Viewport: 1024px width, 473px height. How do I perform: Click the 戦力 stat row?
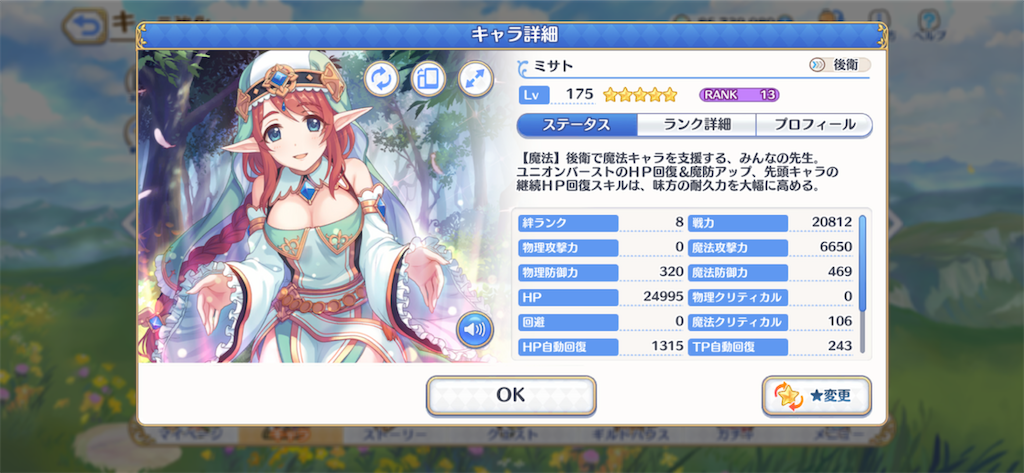[x=771, y=223]
